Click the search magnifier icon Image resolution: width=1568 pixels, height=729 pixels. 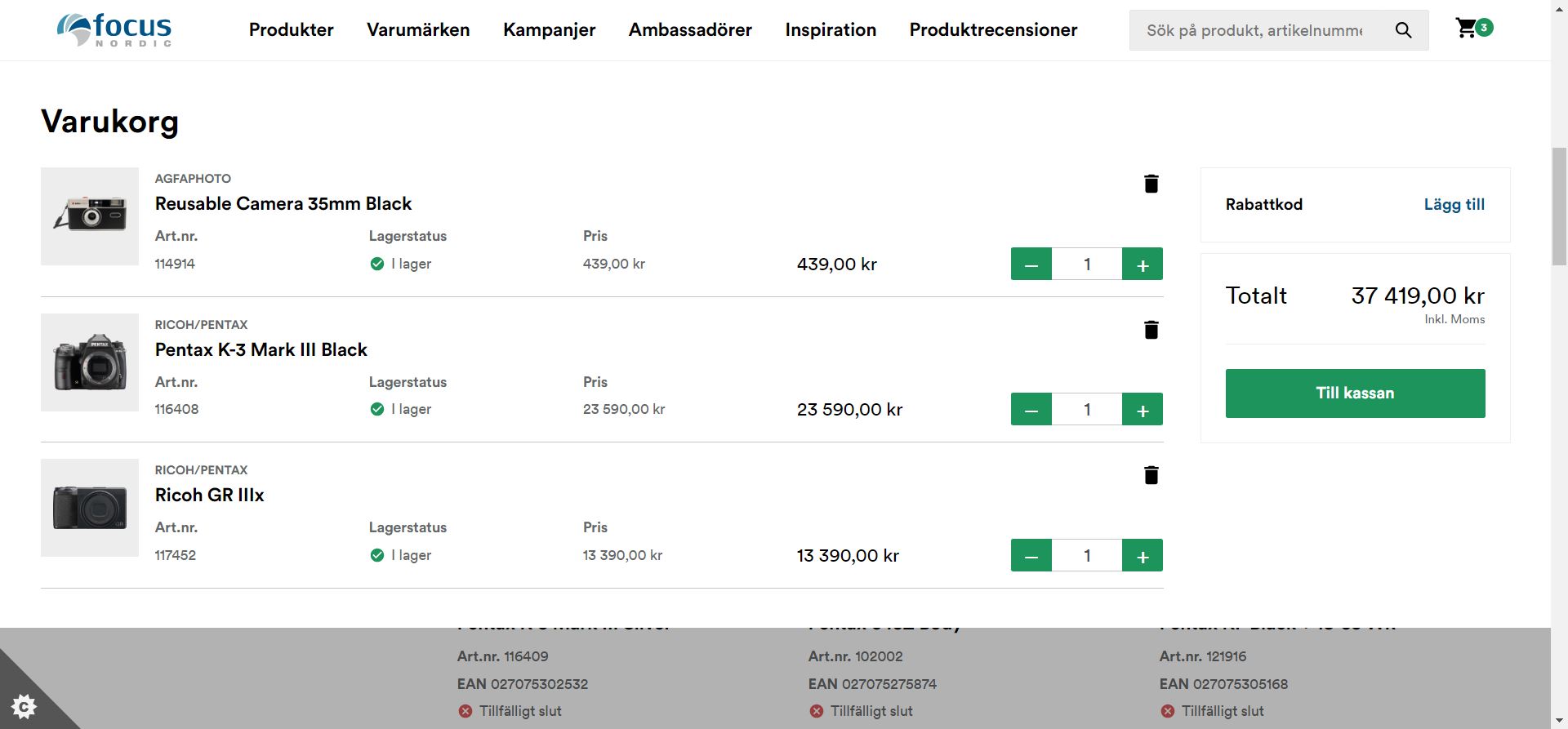[x=1403, y=30]
